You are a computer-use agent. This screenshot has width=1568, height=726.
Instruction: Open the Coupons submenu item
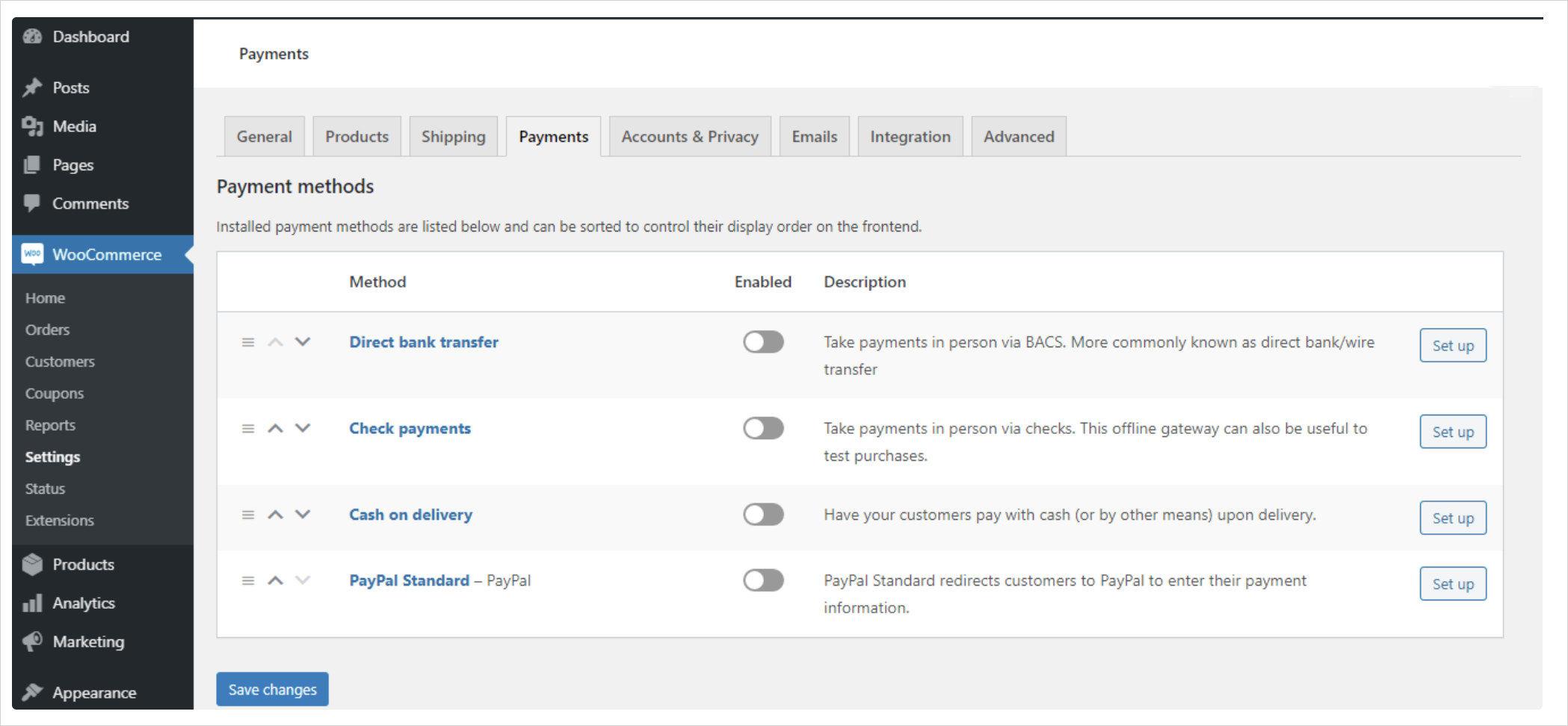coord(54,394)
